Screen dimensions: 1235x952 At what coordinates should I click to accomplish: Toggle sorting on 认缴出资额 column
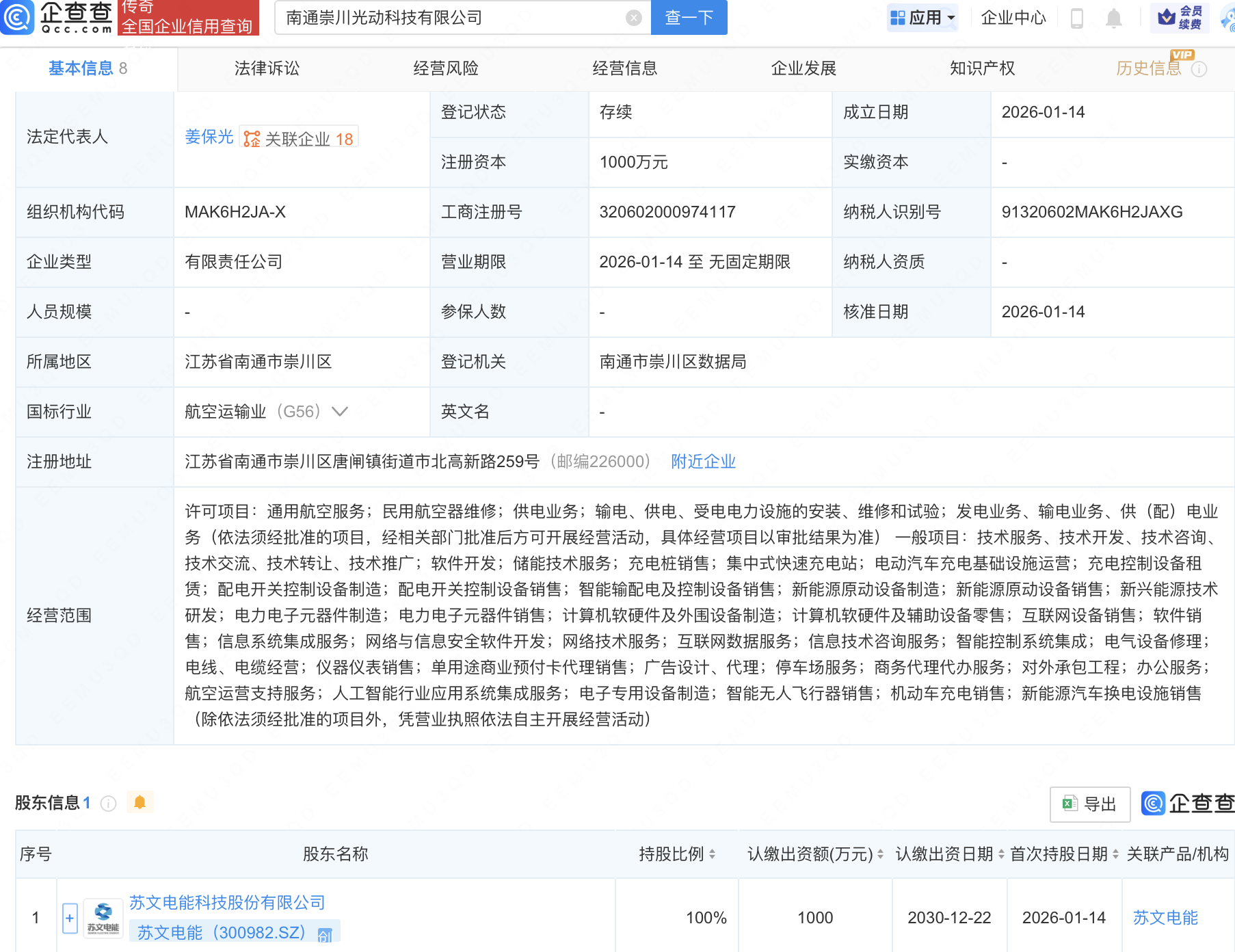point(878,854)
